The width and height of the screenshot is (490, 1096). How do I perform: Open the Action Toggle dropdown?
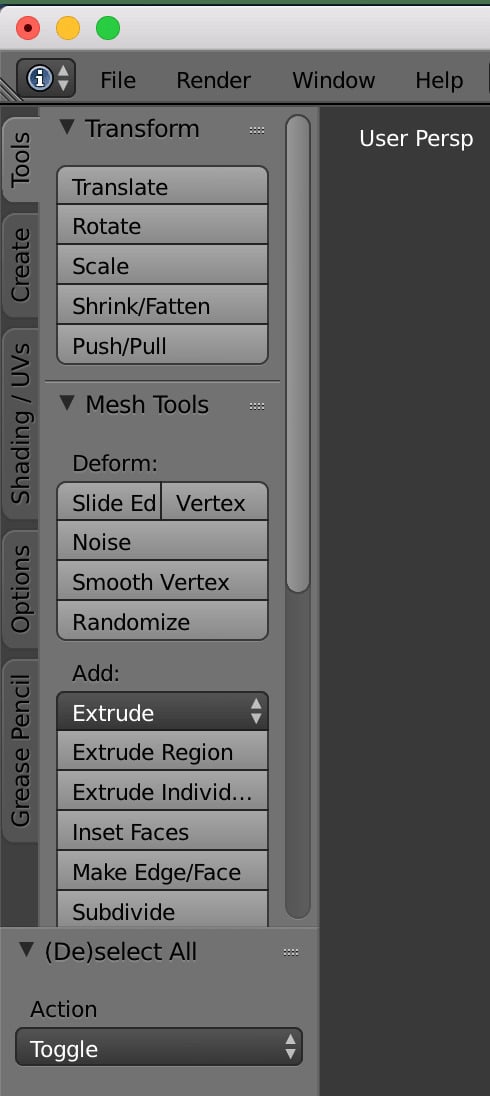159,1046
